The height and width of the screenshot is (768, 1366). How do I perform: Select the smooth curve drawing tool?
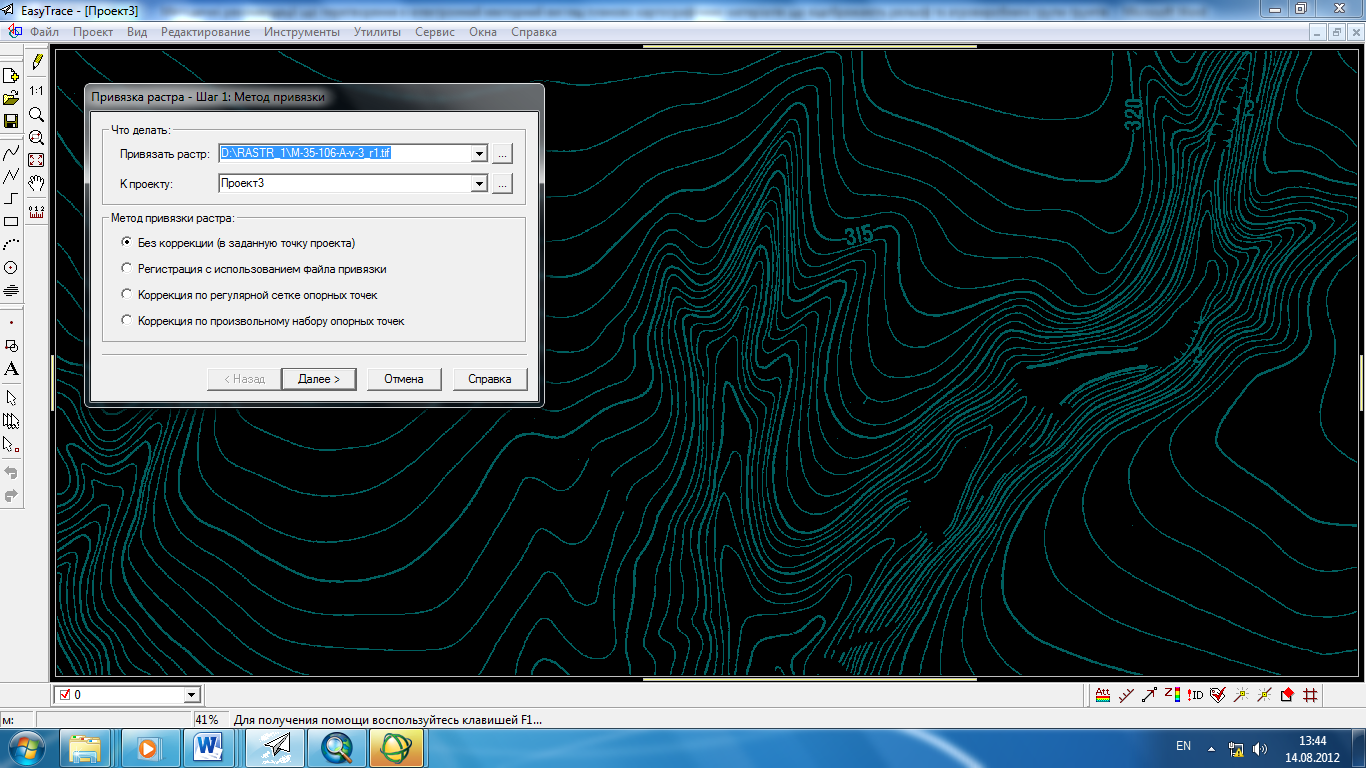coord(11,153)
